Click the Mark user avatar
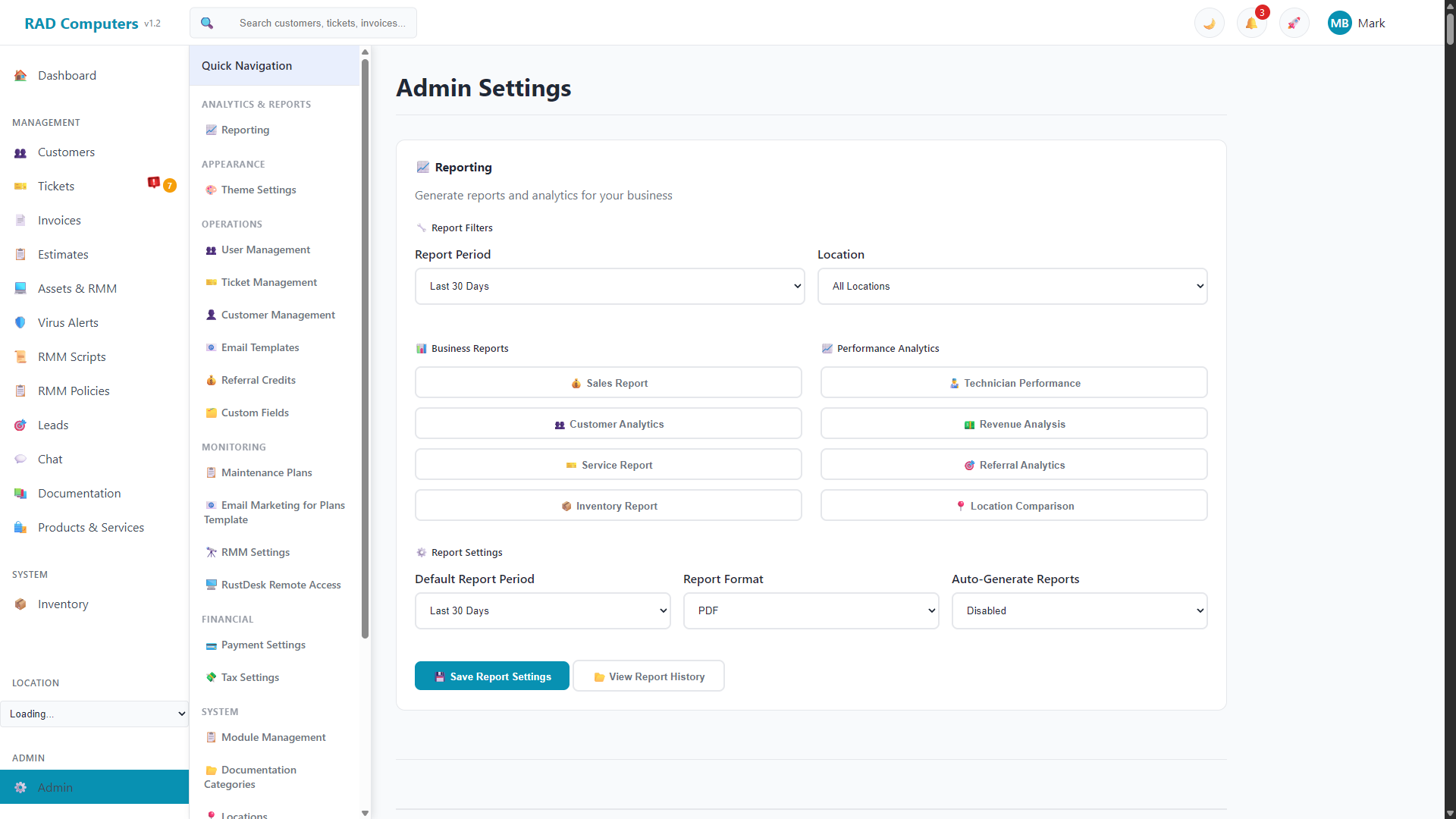Viewport: 1456px width, 819px height. pyautogui.click(x=1340, y=23)
